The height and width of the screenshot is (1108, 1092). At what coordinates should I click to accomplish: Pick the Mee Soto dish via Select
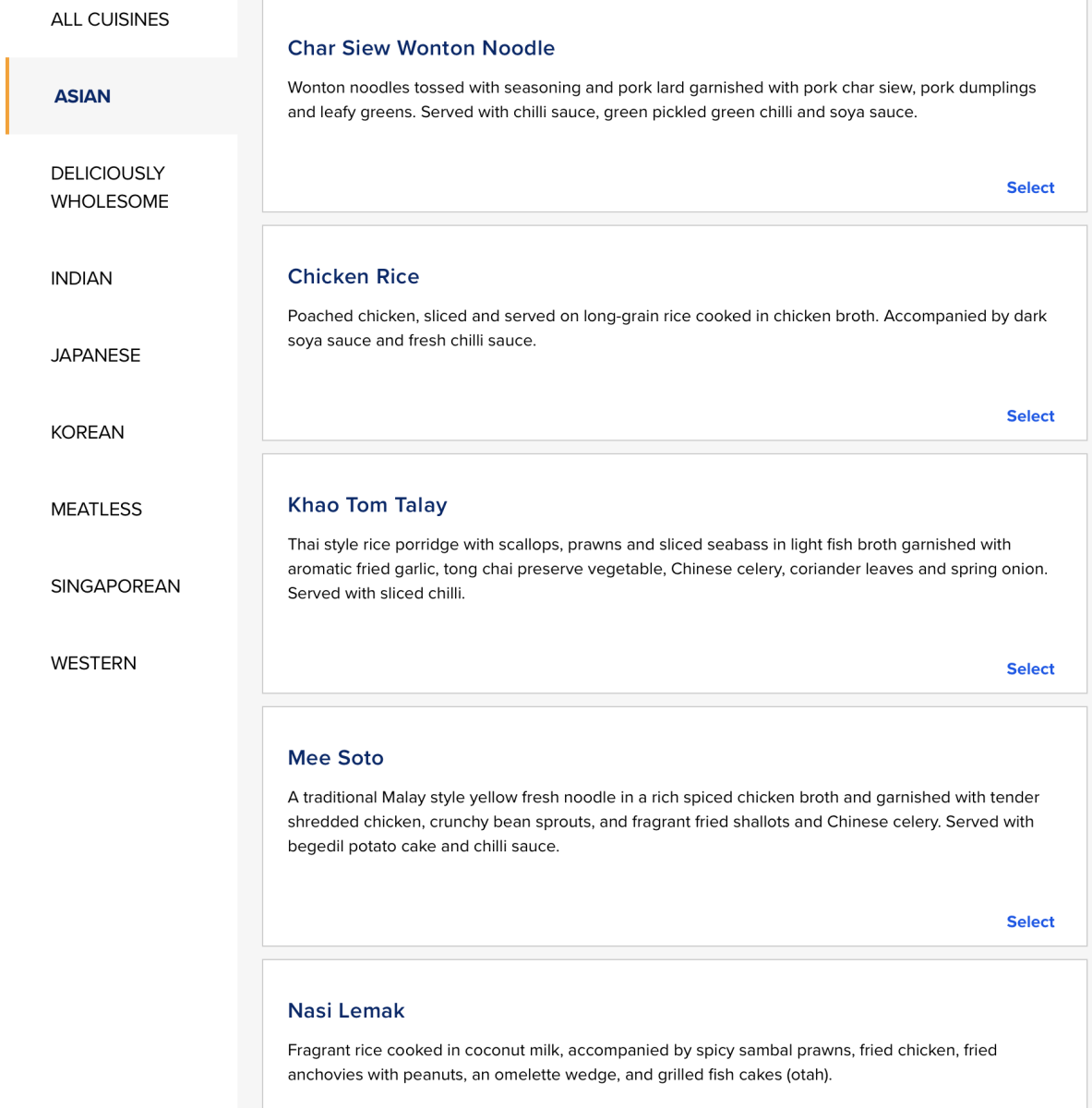click(1030, 922)
